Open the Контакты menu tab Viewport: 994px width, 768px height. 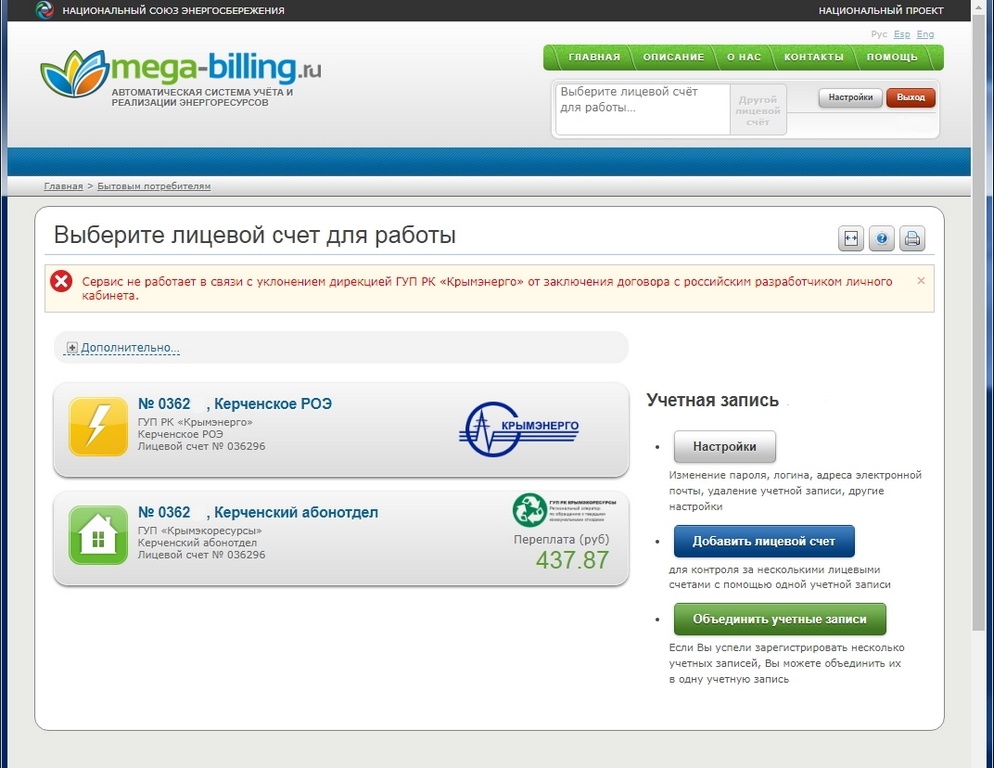coord(813,57)
